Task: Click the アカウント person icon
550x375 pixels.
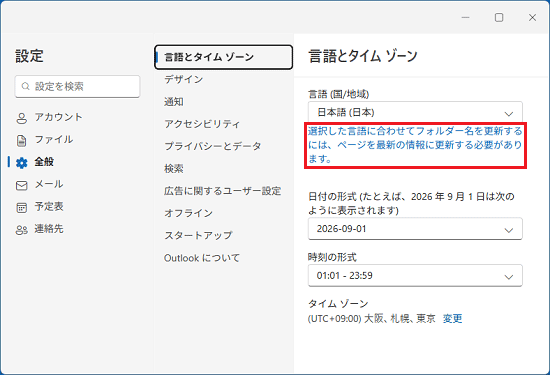Action: click(21, 118)
